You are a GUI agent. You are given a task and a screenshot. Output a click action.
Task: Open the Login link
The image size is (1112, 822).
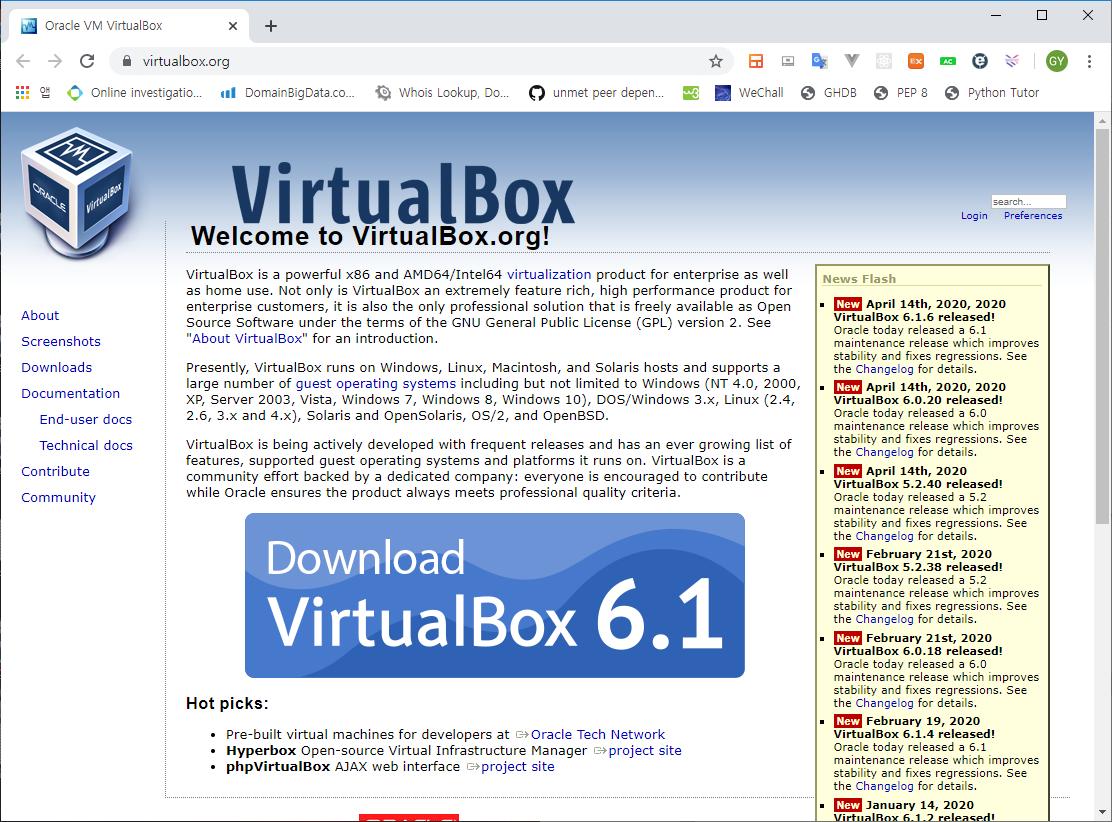974,216
